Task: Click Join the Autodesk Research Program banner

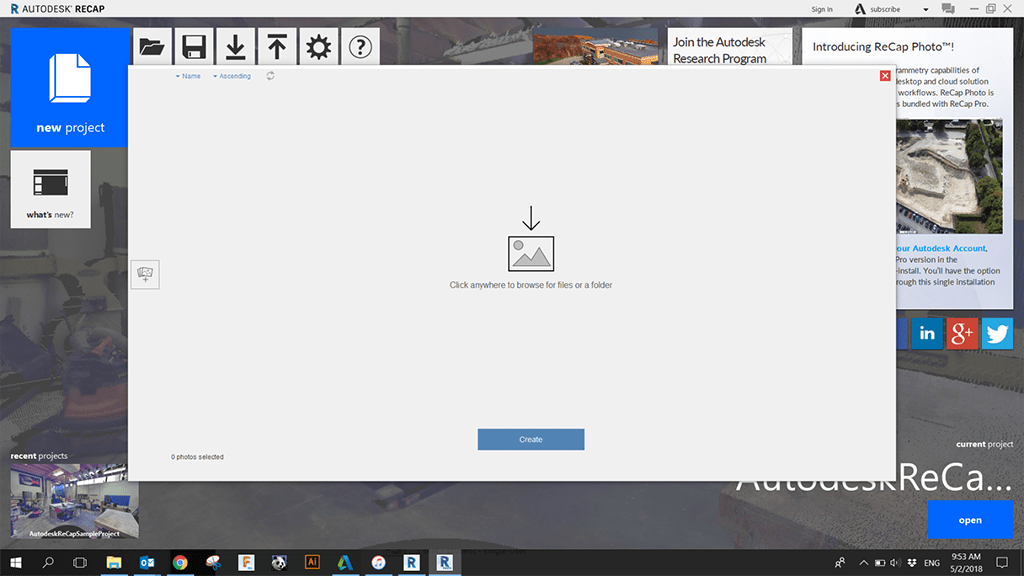Action: (x=729, y=46)
